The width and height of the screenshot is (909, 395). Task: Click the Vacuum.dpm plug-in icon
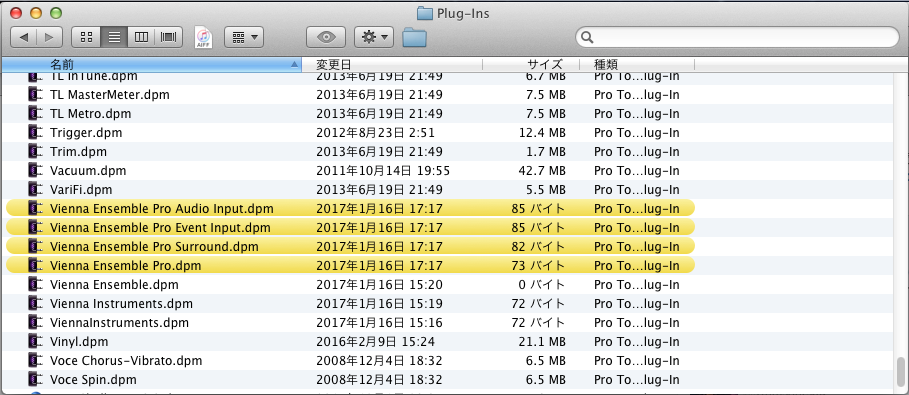tap(36, 171)
